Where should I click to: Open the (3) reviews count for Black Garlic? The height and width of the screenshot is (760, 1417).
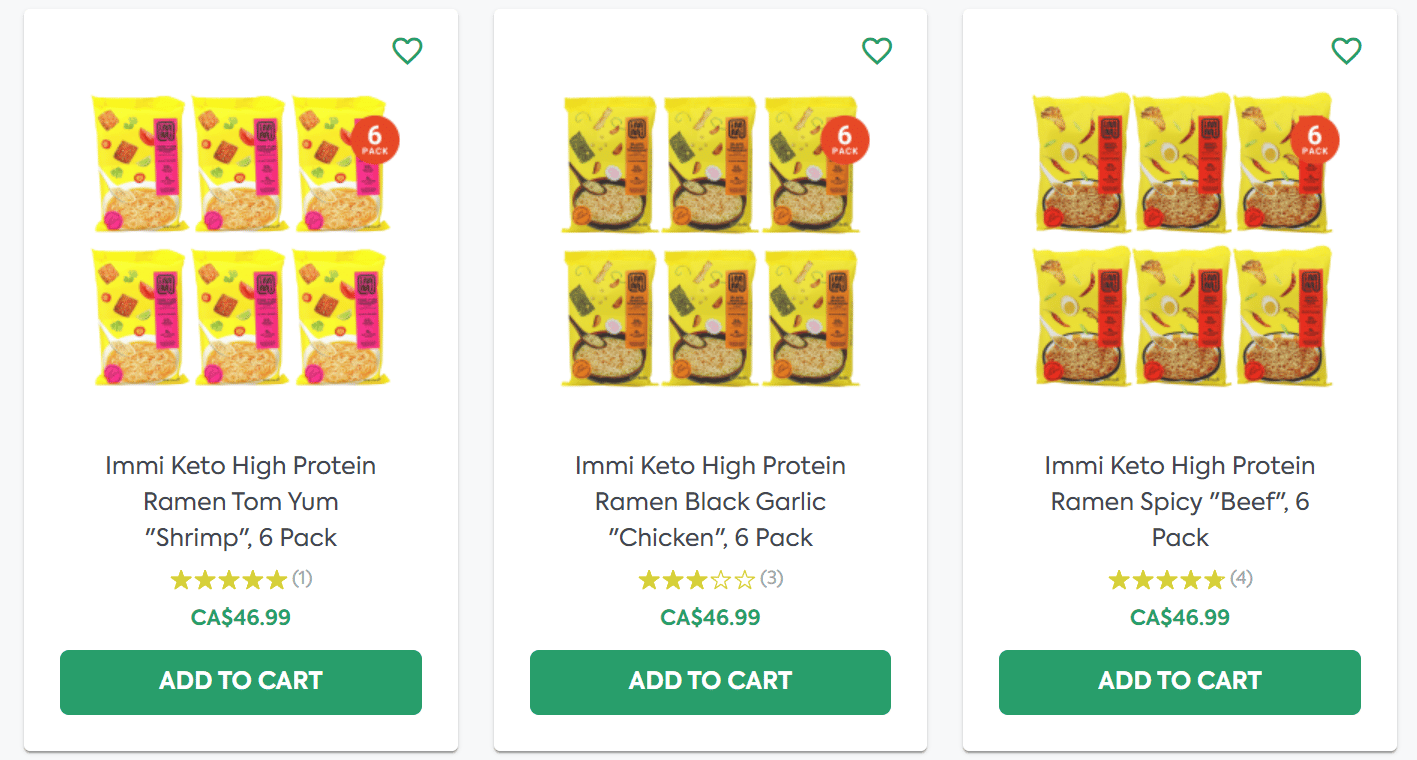pyautogui.click(x=772, y=579)
